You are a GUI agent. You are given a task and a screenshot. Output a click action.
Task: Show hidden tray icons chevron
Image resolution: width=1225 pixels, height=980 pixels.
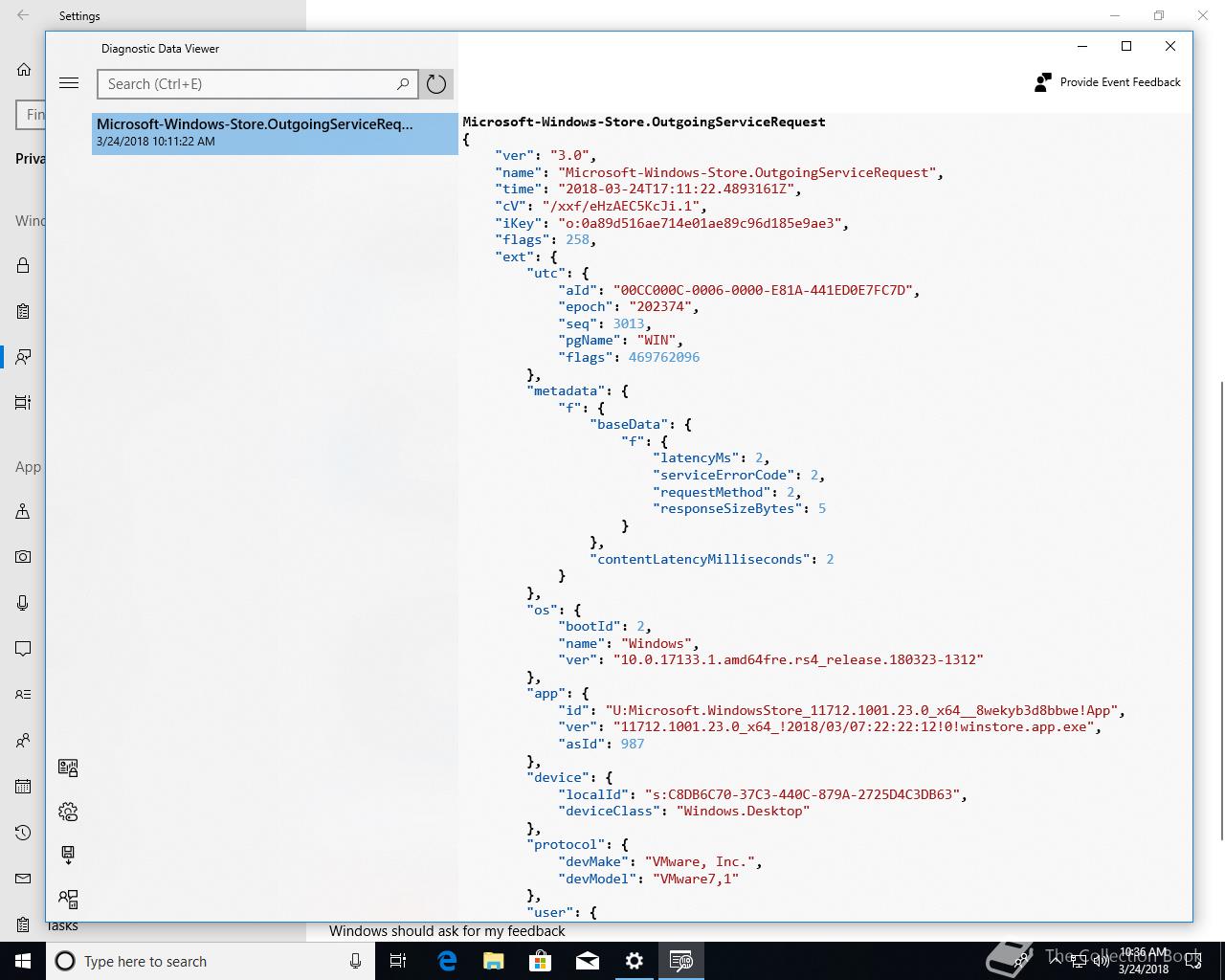1055,961
